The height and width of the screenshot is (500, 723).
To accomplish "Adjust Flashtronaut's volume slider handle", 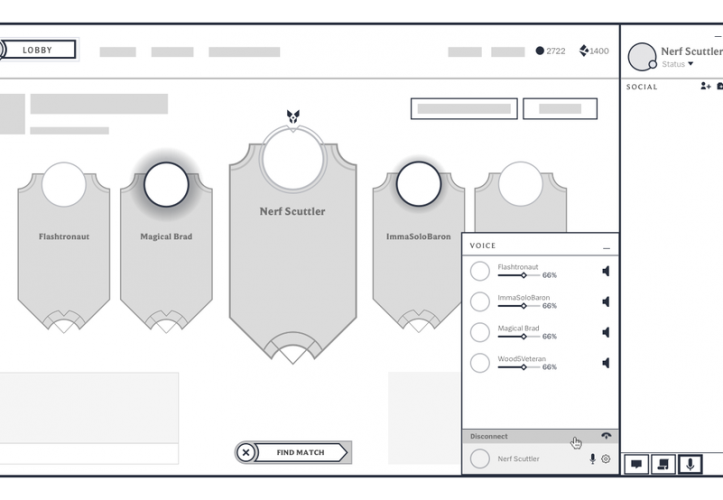I will (x=524, y=275).
